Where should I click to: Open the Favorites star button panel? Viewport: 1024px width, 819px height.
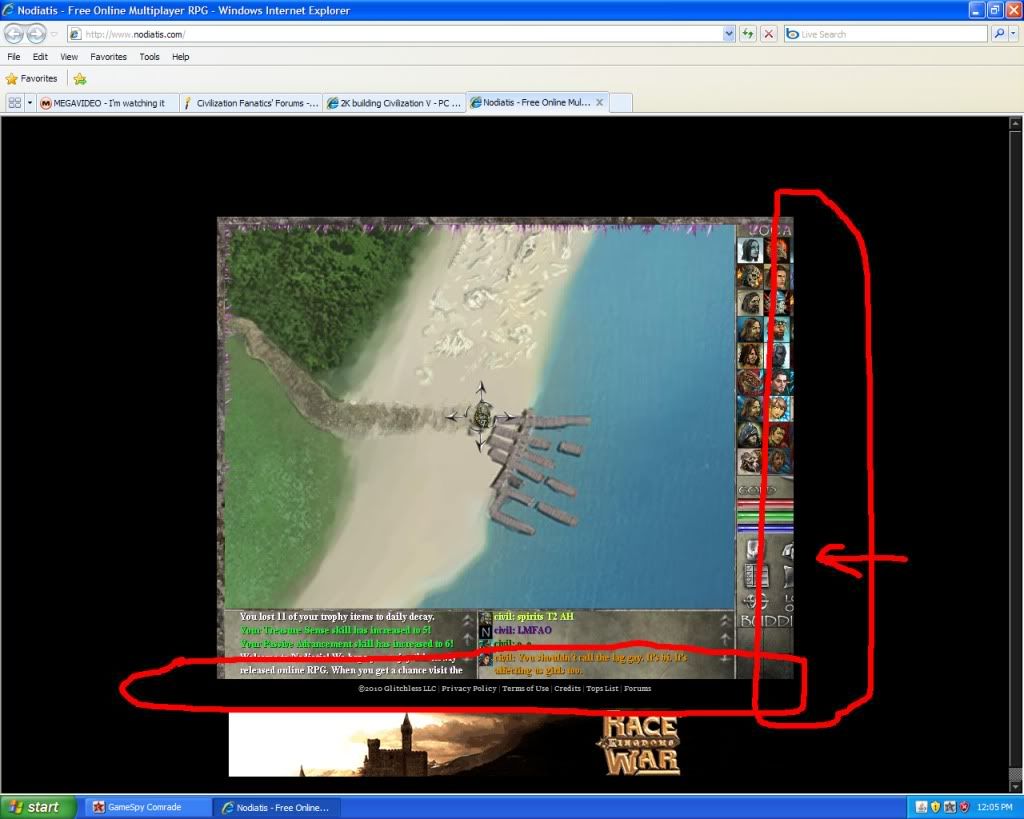[x=31, y=79]
